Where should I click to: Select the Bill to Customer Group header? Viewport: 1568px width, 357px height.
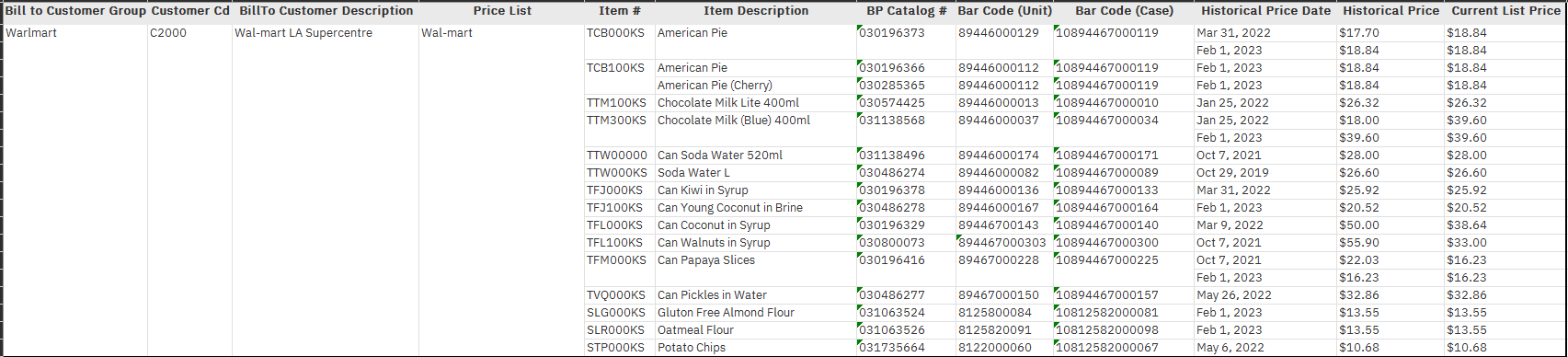coord(75,11)
